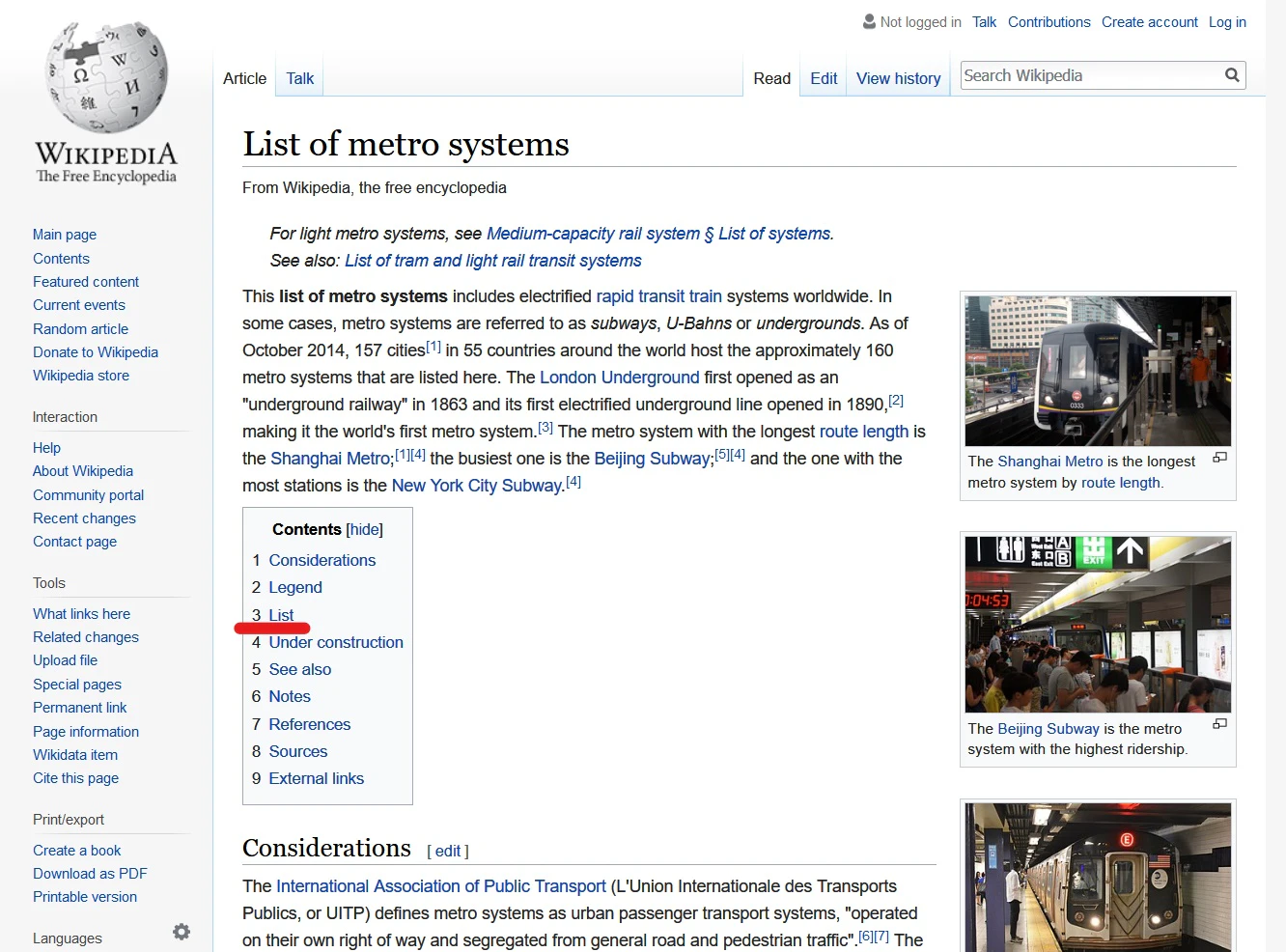Go to Main page in sidebar
Screen dimensions: 1286x952
pos(65,235)
